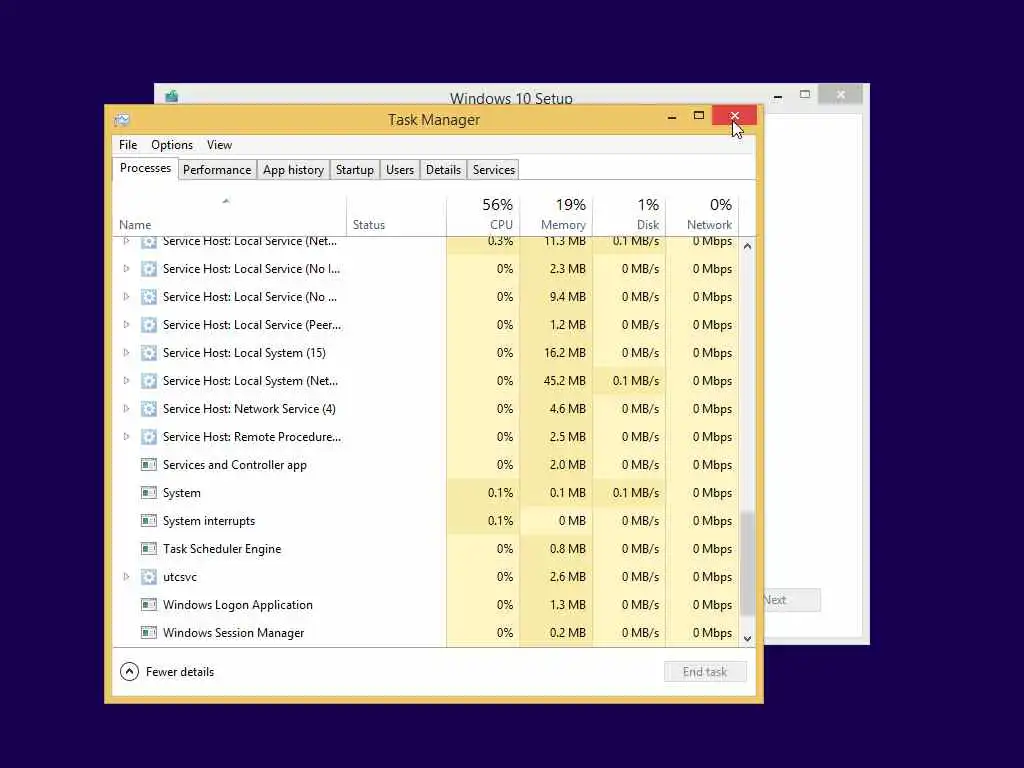Select the Windows Logon Application row name
The width and height of the screenshot is (1024, 768).
coord(238,605)
